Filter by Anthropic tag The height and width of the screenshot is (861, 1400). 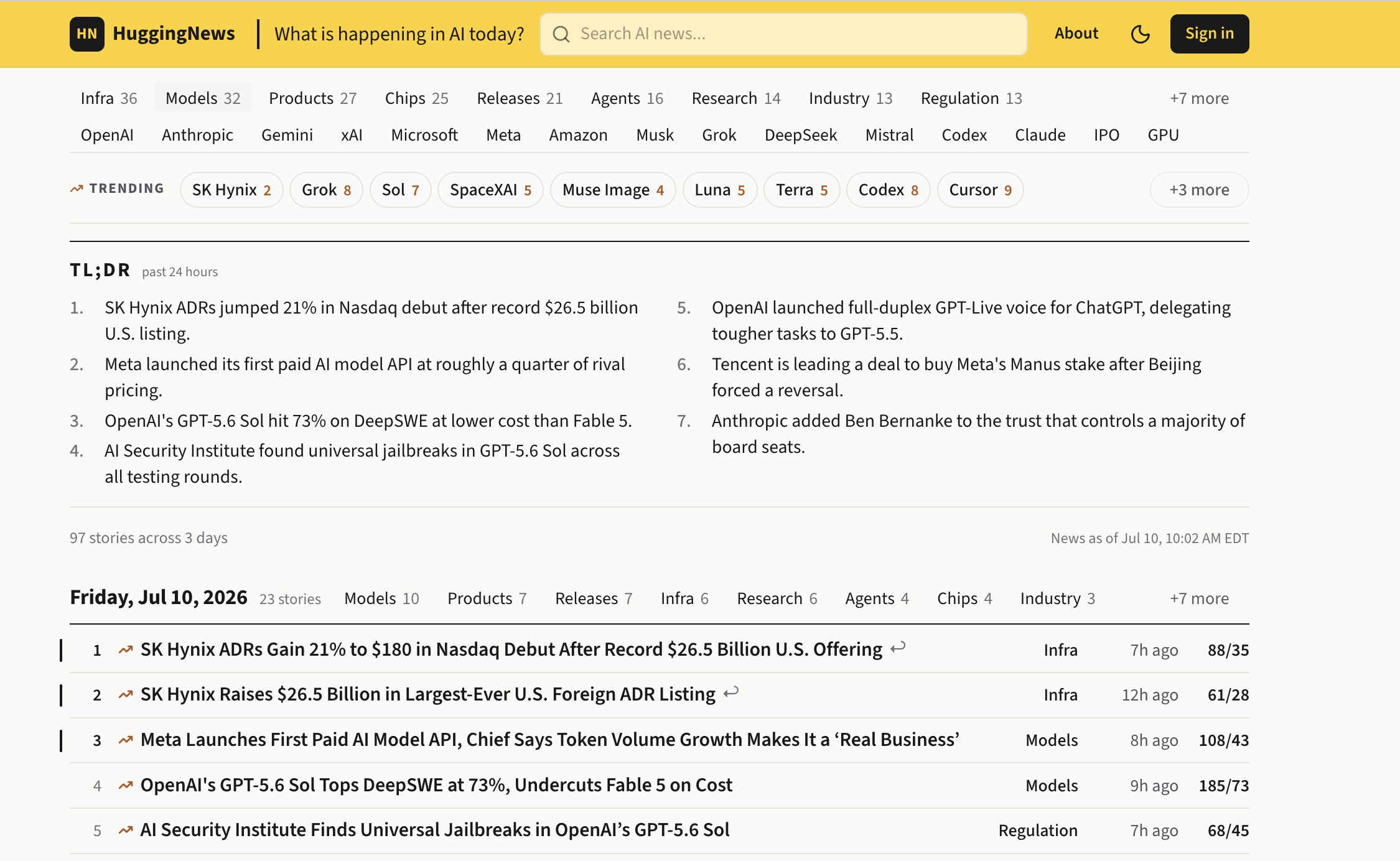(x=197, y=135)
